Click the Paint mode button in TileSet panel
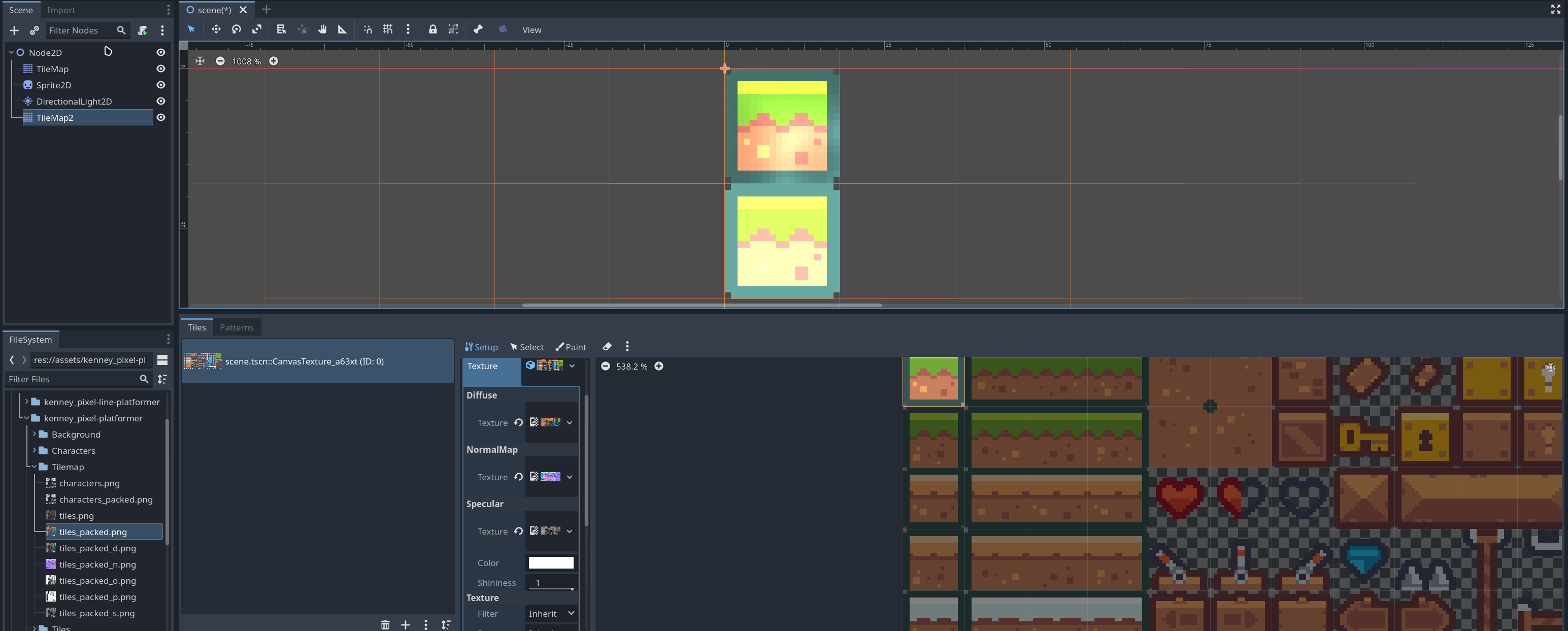 tap(571, 347)
